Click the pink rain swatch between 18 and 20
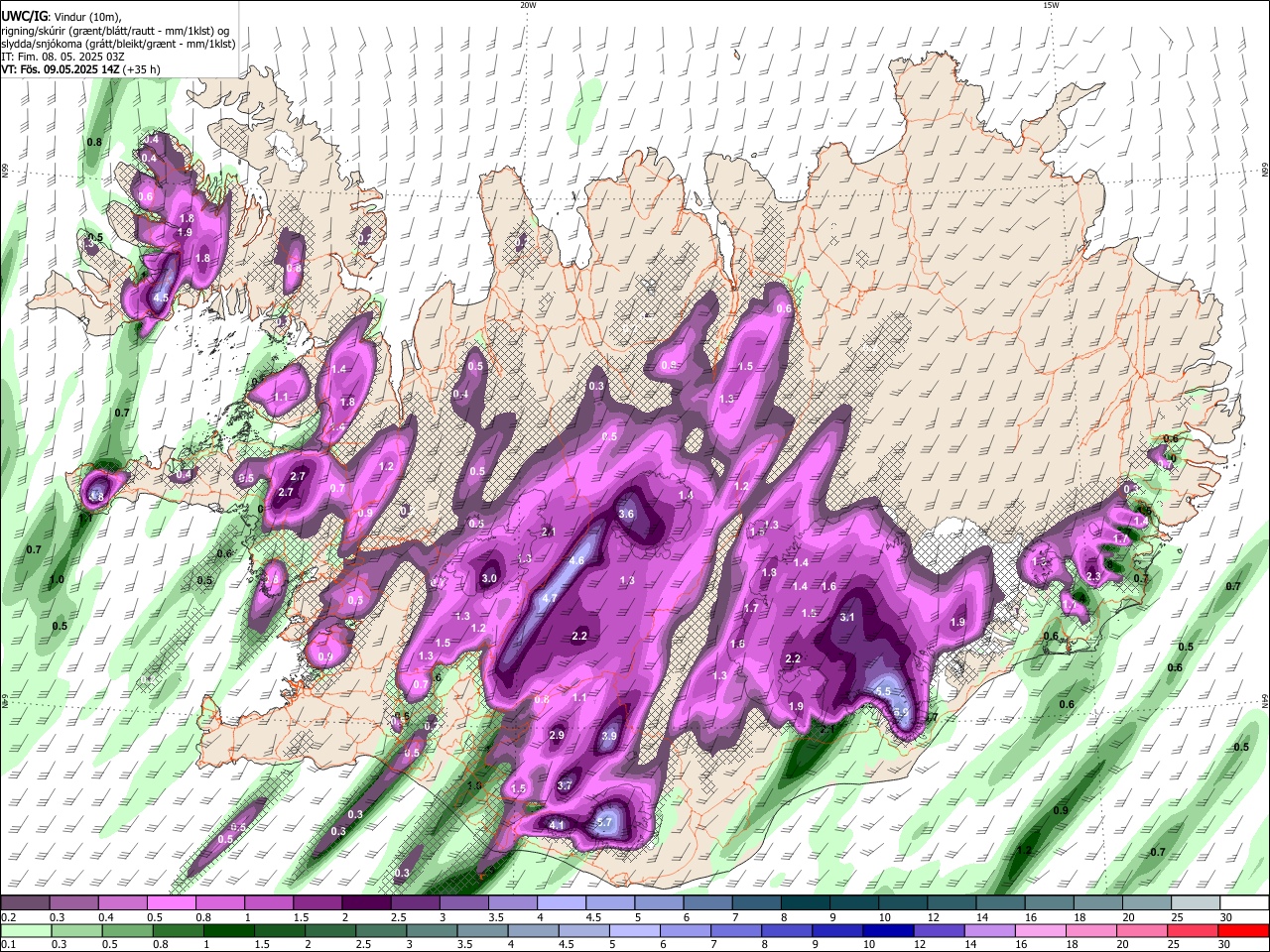 coord(1091,930)
